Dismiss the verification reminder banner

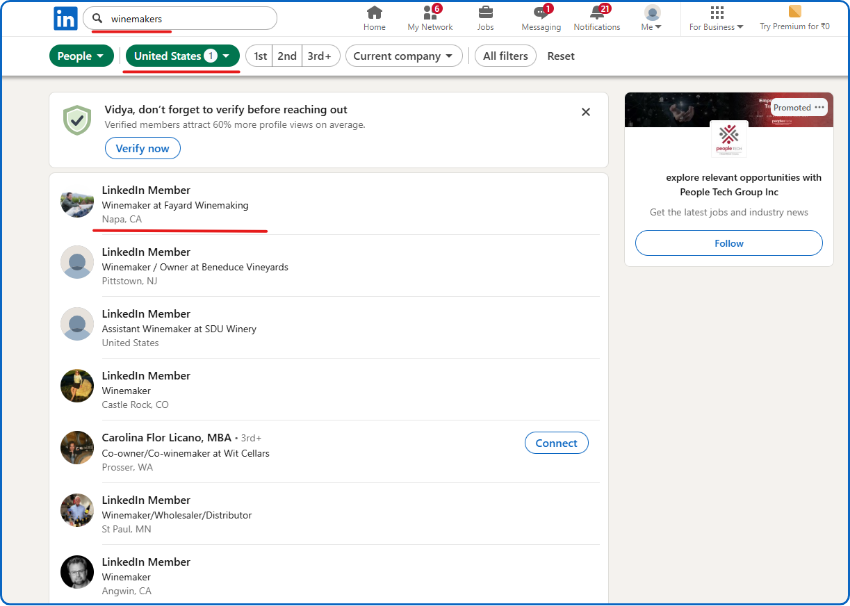585,112
